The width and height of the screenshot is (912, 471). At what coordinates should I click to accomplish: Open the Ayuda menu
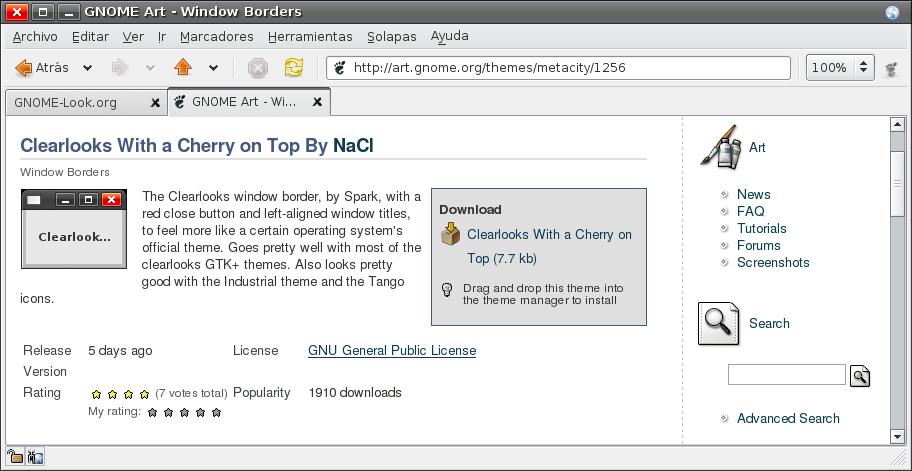(x=450, y=37)
